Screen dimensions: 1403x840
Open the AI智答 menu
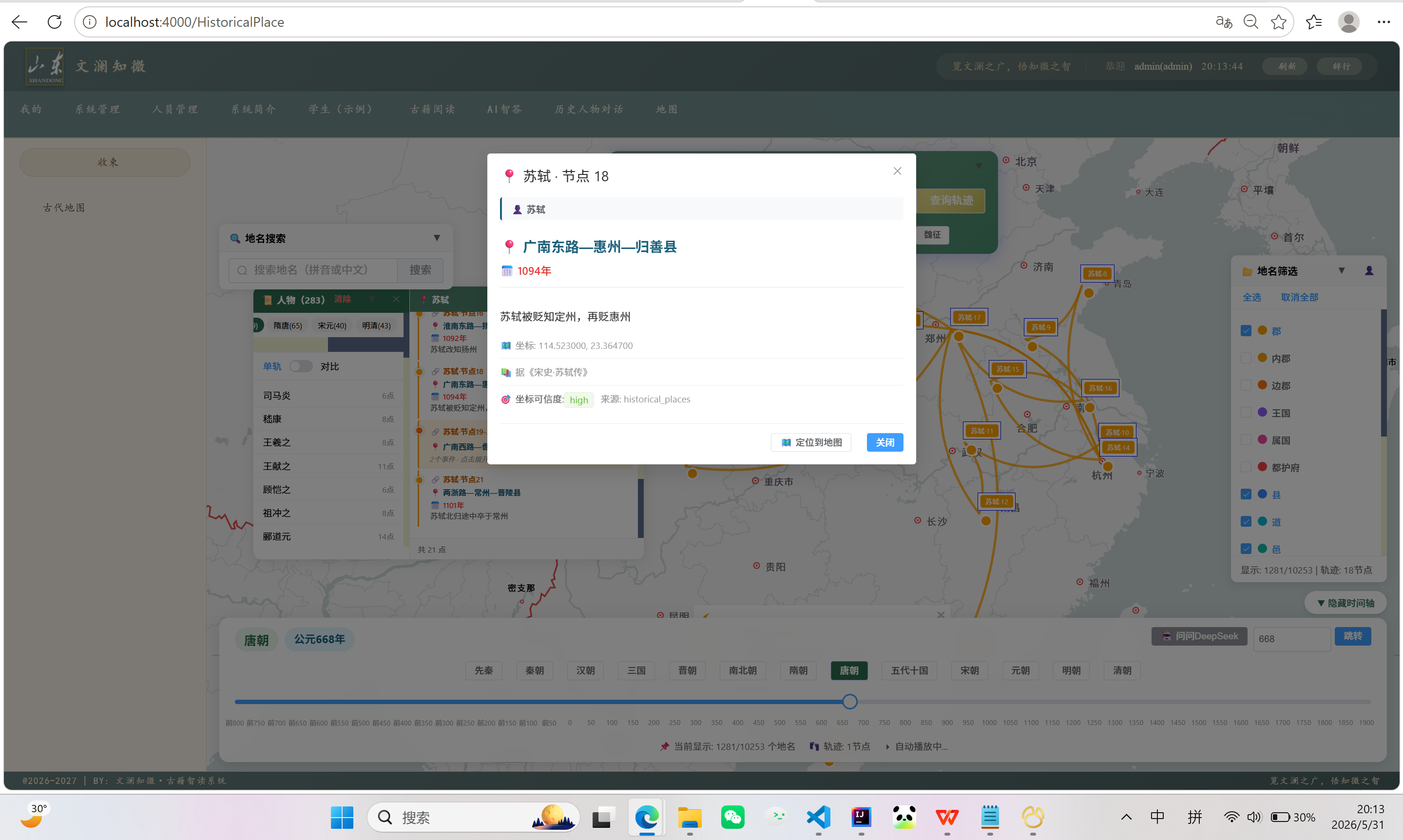click(504, 109)
